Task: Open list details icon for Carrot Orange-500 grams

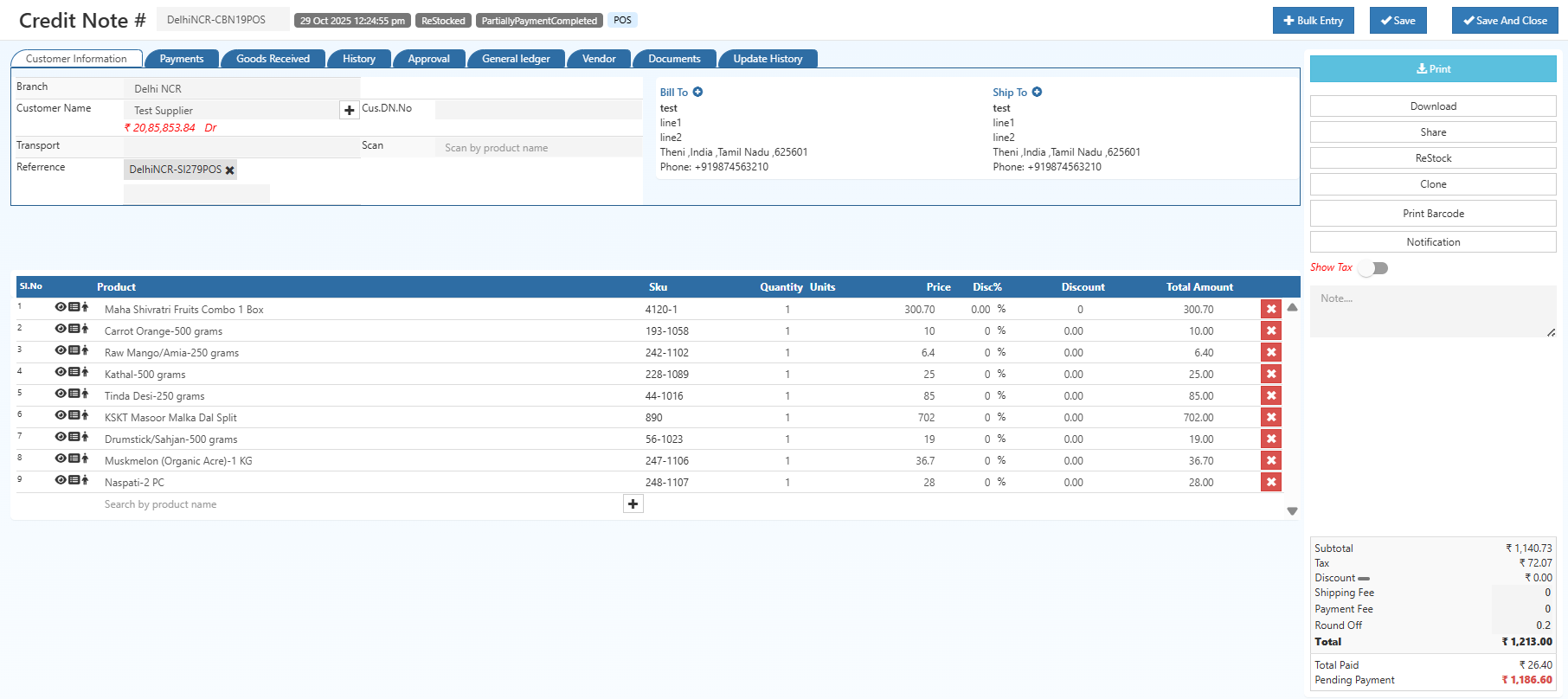Action: point(74,329)
